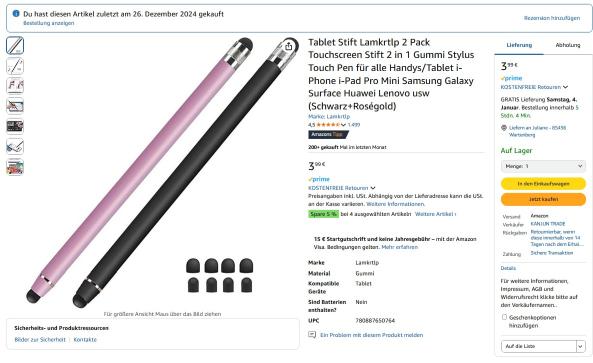The height and width of the screenshot is (363, 593).
Task: Expand the Auf die Liste dropdown arrow
Action: point(581,346)
